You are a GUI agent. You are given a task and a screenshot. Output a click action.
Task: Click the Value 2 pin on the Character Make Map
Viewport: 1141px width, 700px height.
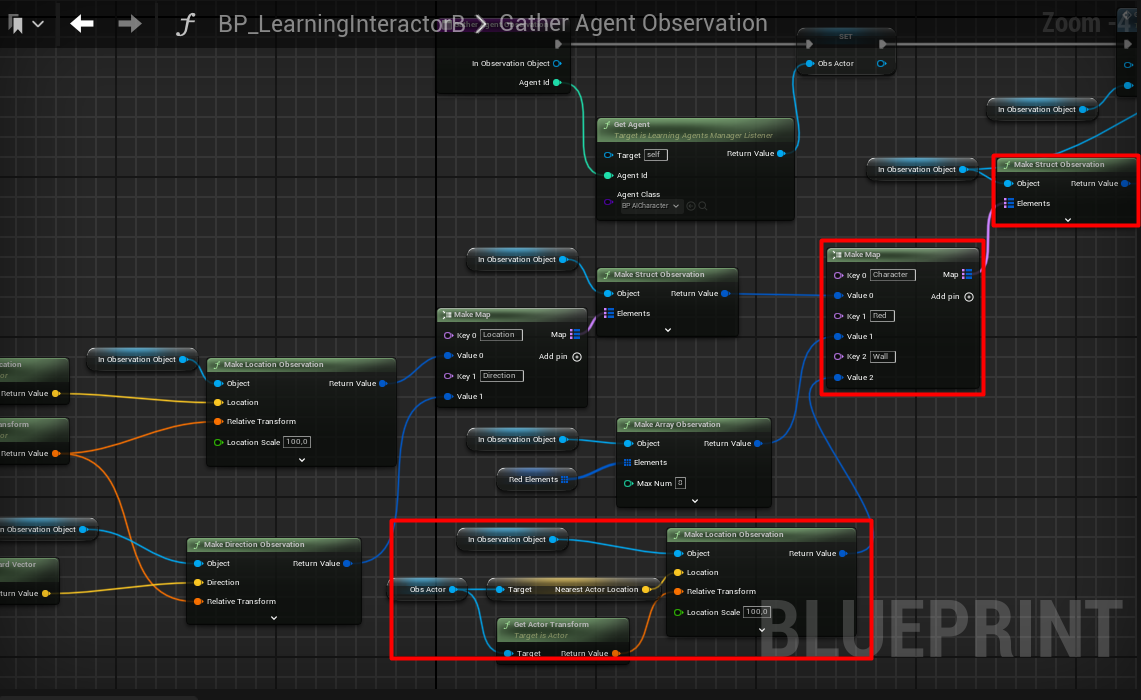pos(838,378)
